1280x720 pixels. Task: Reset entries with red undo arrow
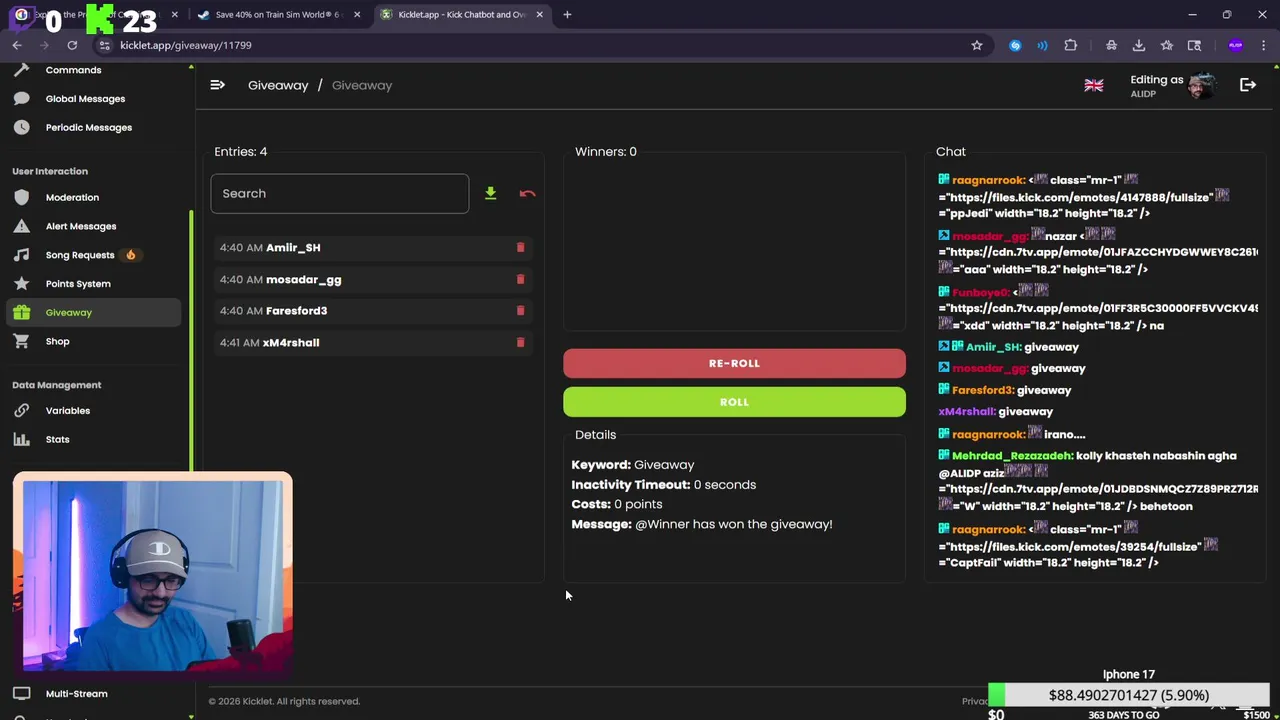(527, 193)
